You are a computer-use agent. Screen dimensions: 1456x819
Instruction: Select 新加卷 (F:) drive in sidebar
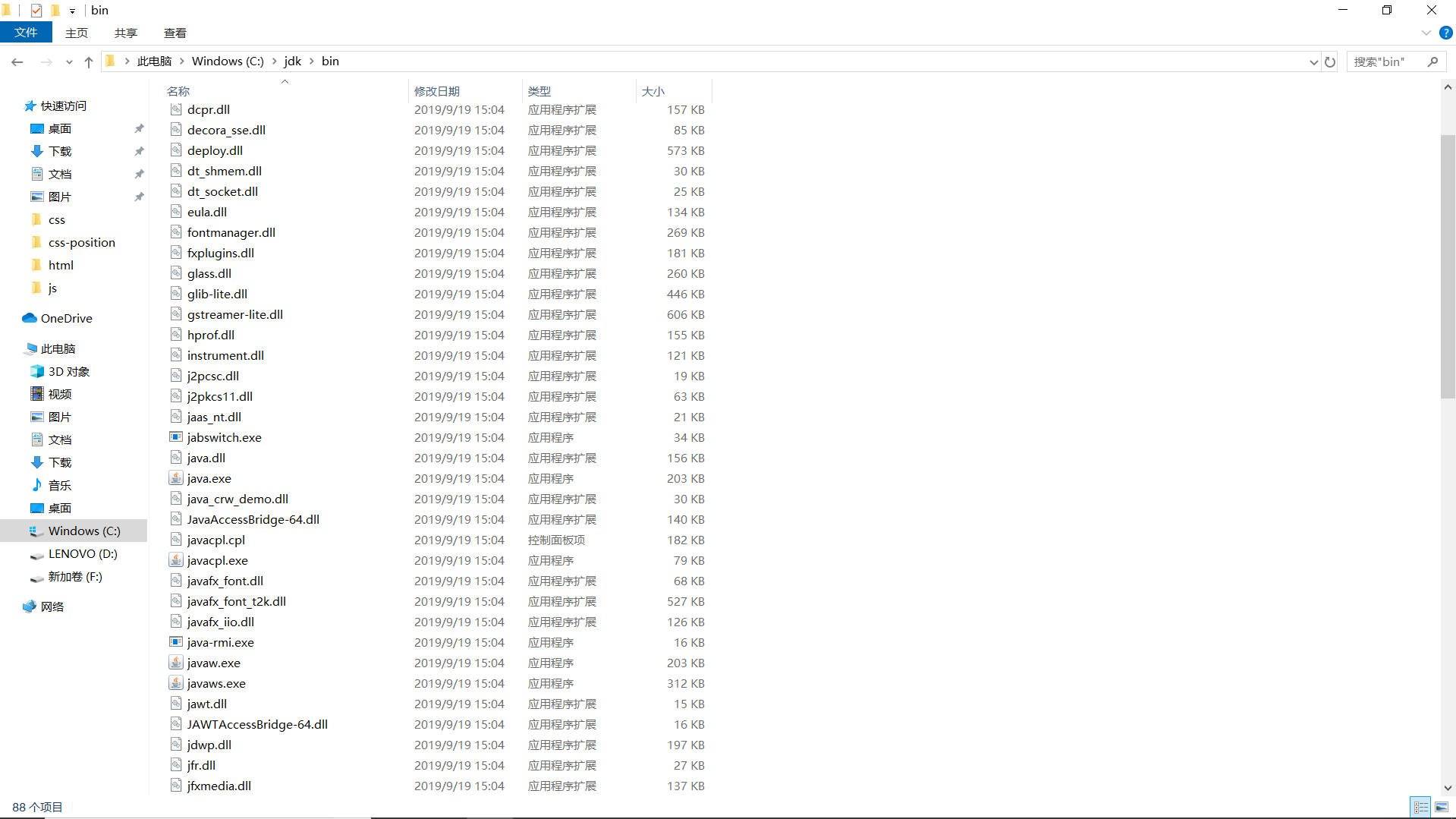(75, 576)
